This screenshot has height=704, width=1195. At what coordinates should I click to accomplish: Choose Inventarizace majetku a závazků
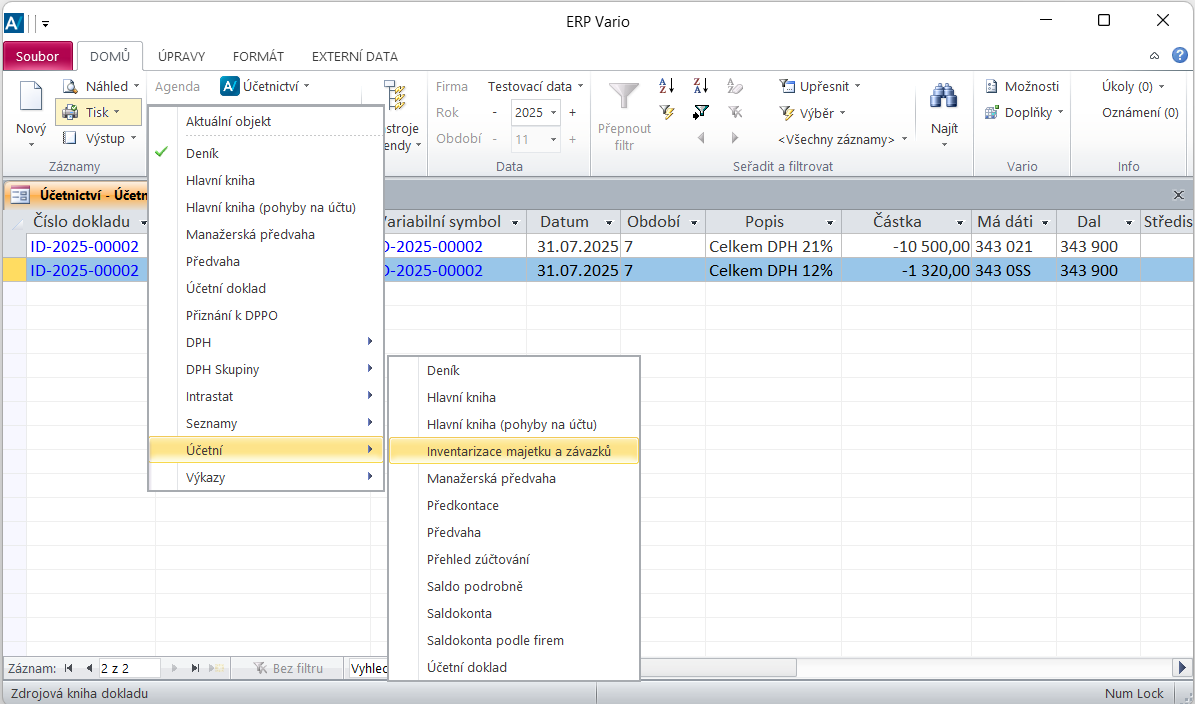(x=518, y=451)
